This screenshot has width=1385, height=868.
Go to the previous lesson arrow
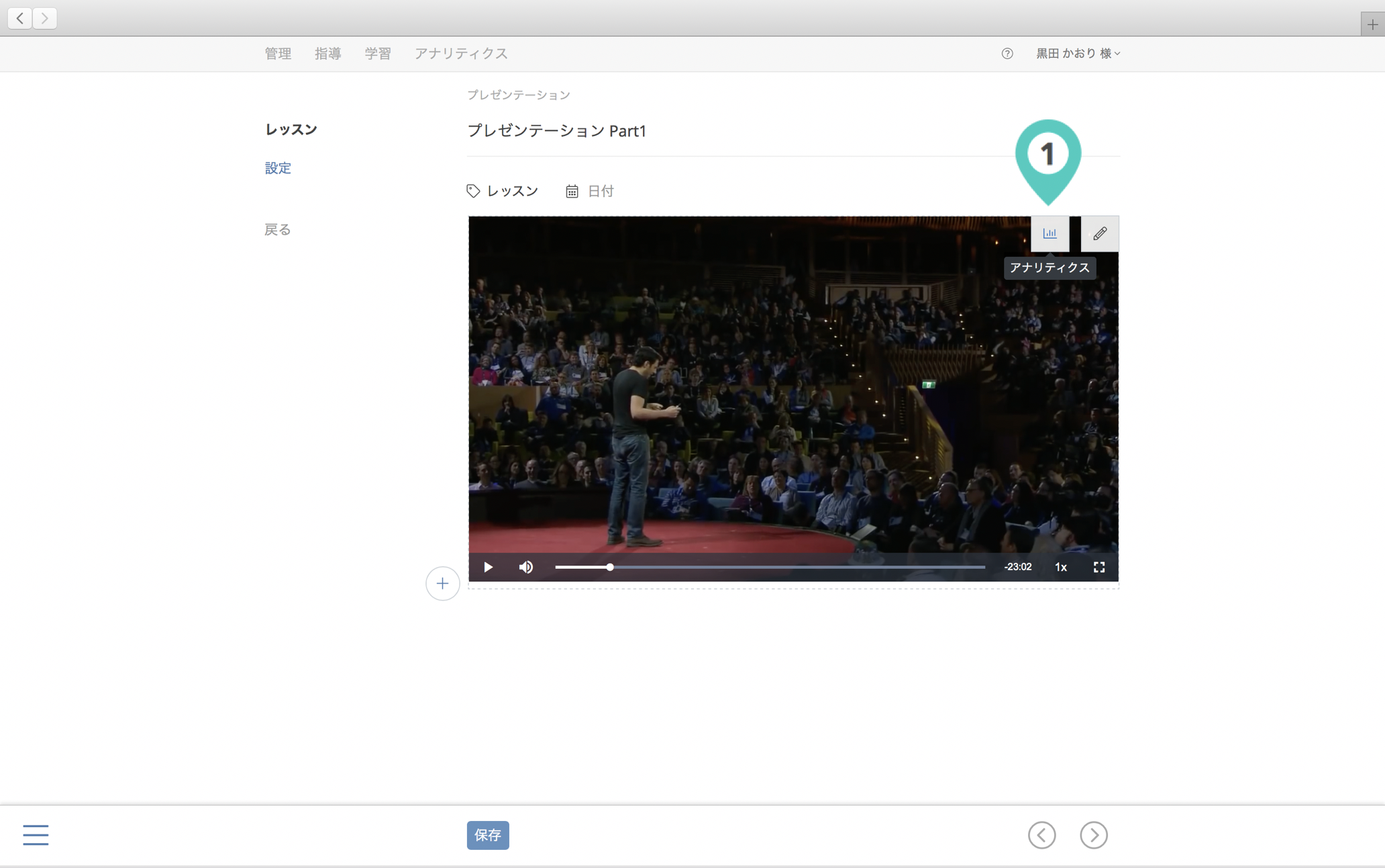coord(1041,834)
